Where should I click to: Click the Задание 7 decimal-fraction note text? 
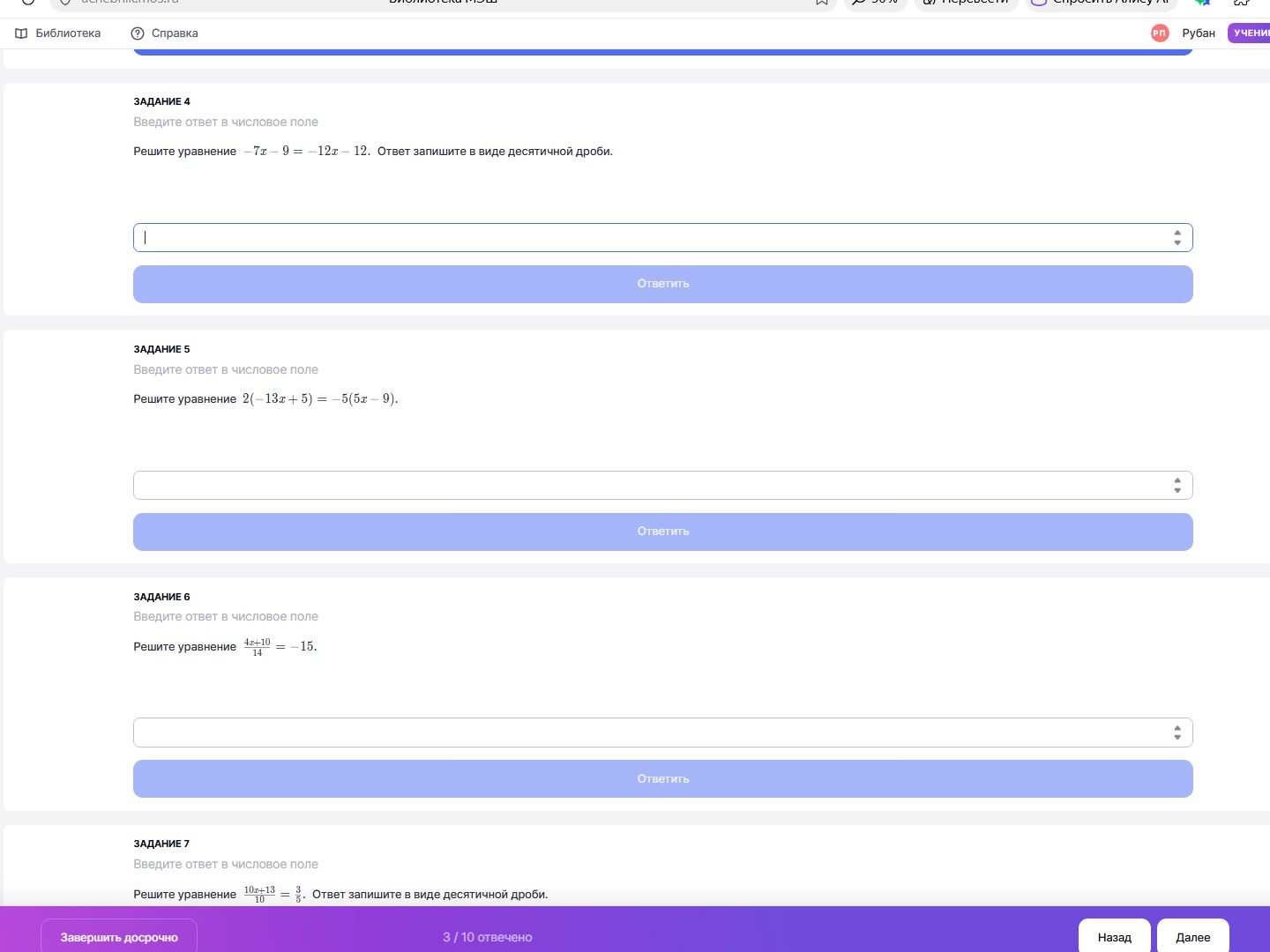click(430, 895)
